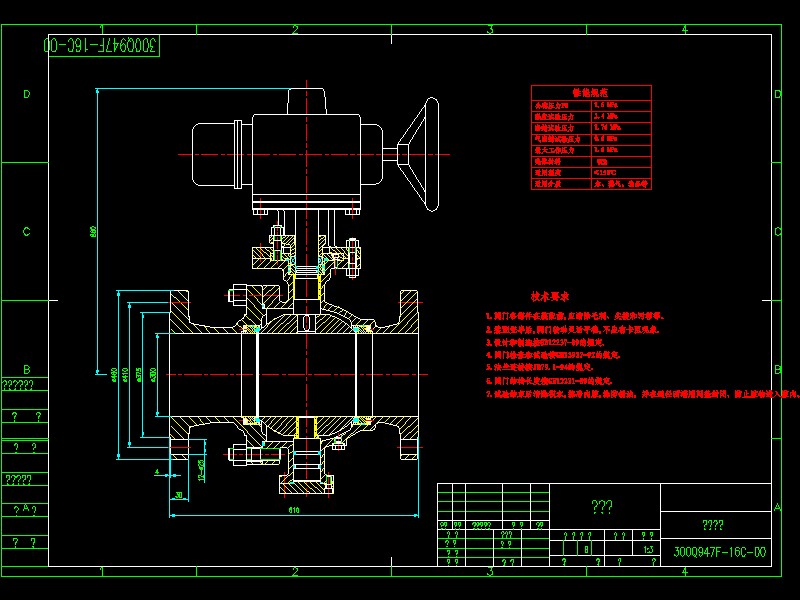Click the 8 sheet quantity cell in title block

[586, 547]
